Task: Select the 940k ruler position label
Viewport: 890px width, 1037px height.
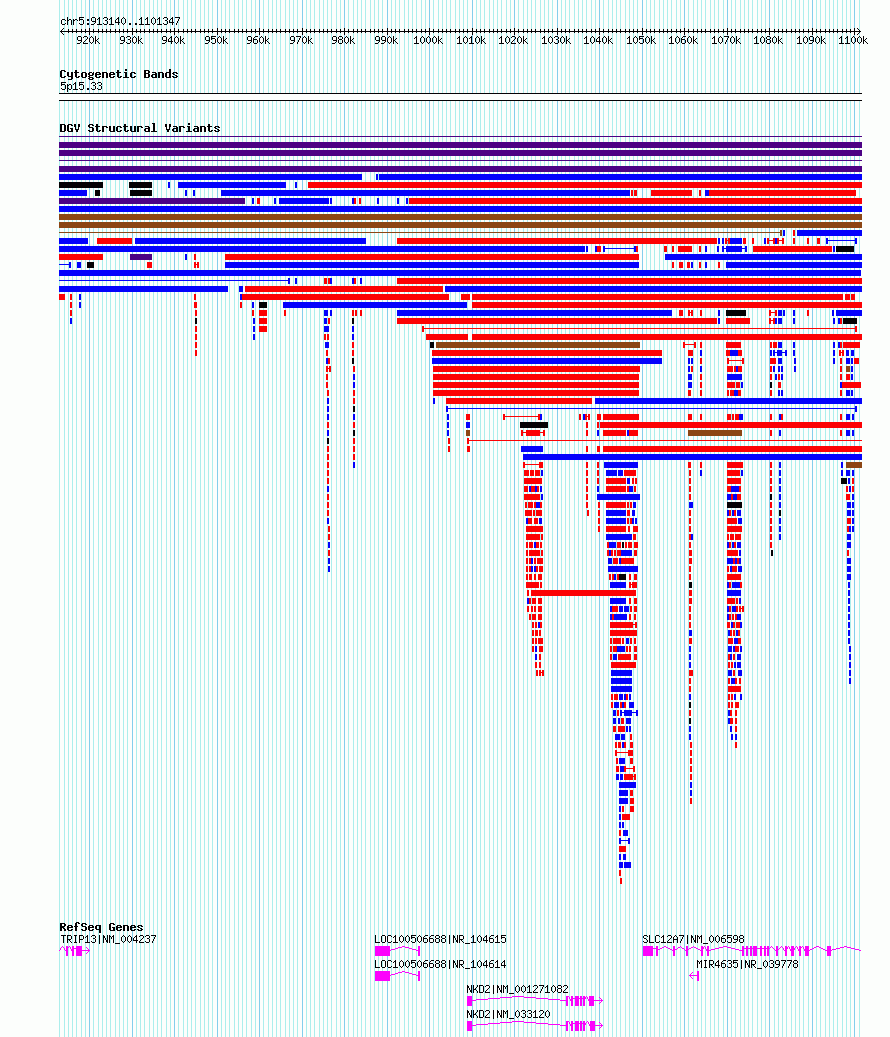Action: click(x=173, y=40)
